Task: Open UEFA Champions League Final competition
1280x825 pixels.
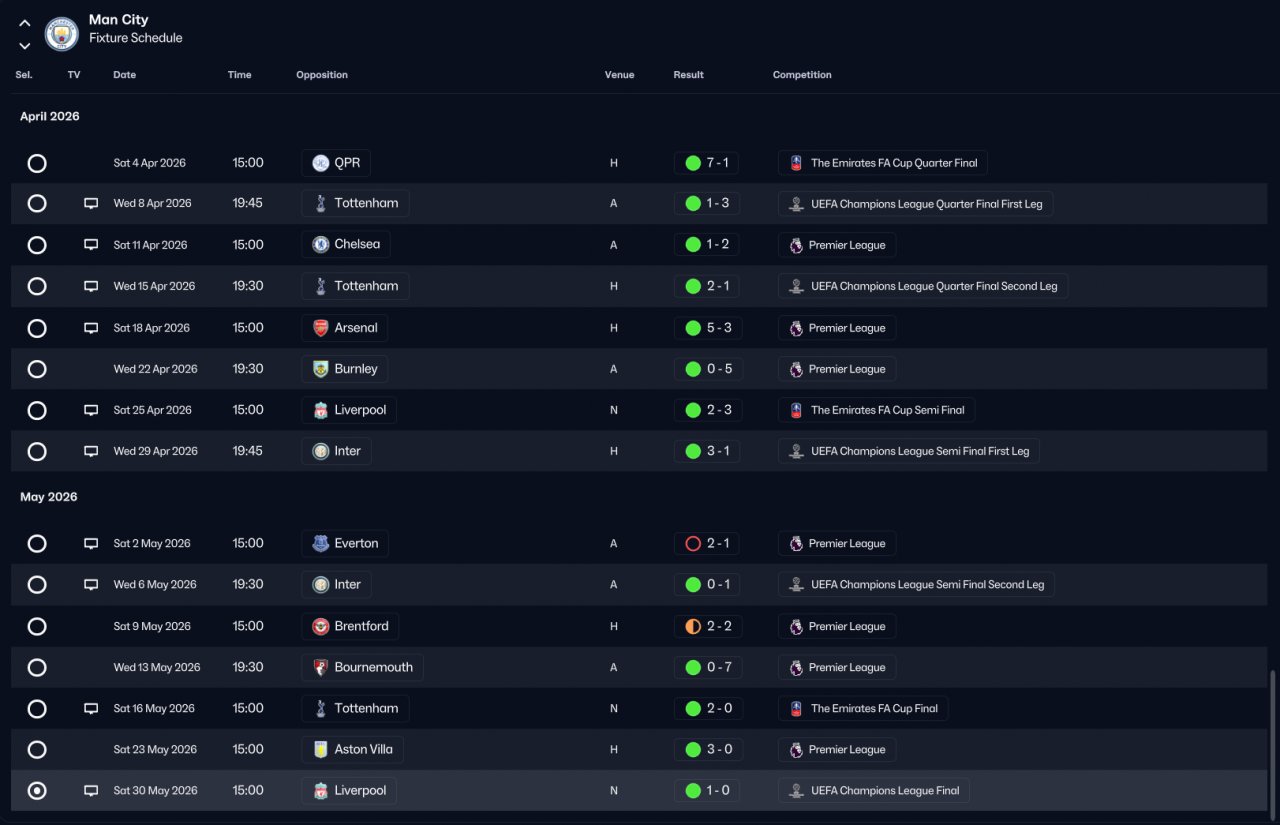Action: (874, 791)
